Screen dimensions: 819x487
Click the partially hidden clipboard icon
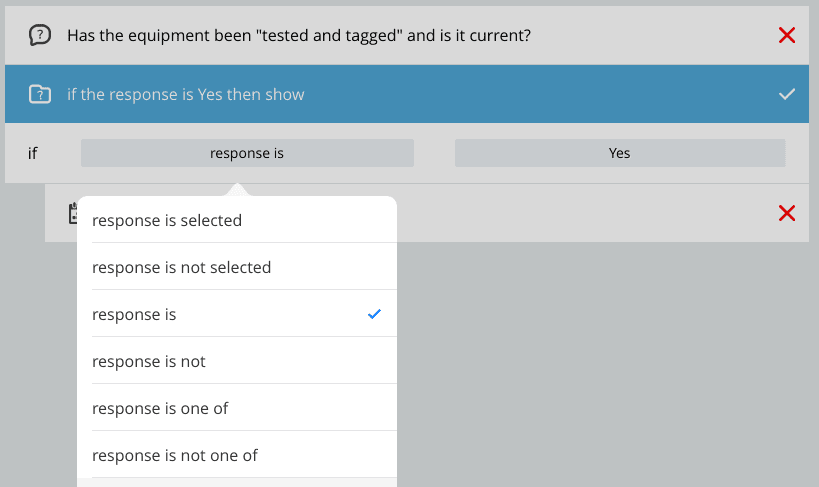pyautogui.click(x=71, y=213)
